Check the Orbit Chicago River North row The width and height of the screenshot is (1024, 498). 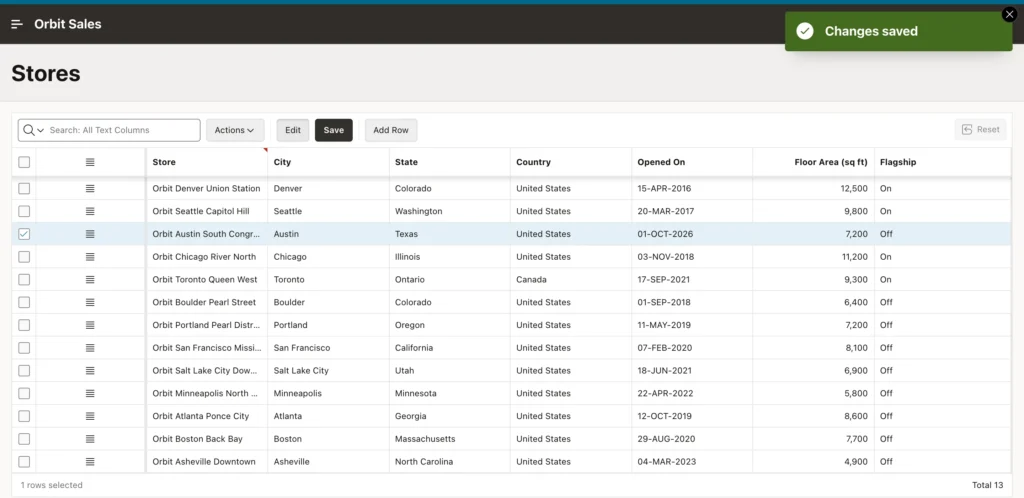(24, 257)
